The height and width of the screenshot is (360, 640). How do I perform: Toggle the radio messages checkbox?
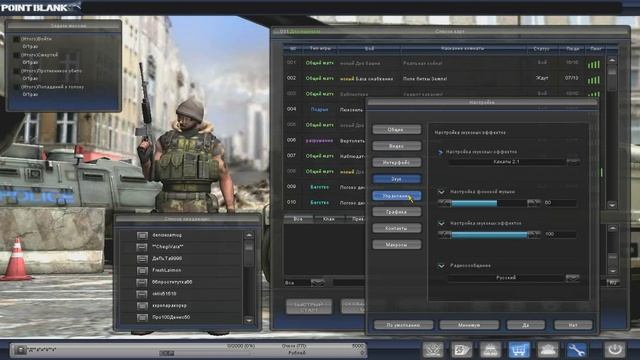pos(441,265)
